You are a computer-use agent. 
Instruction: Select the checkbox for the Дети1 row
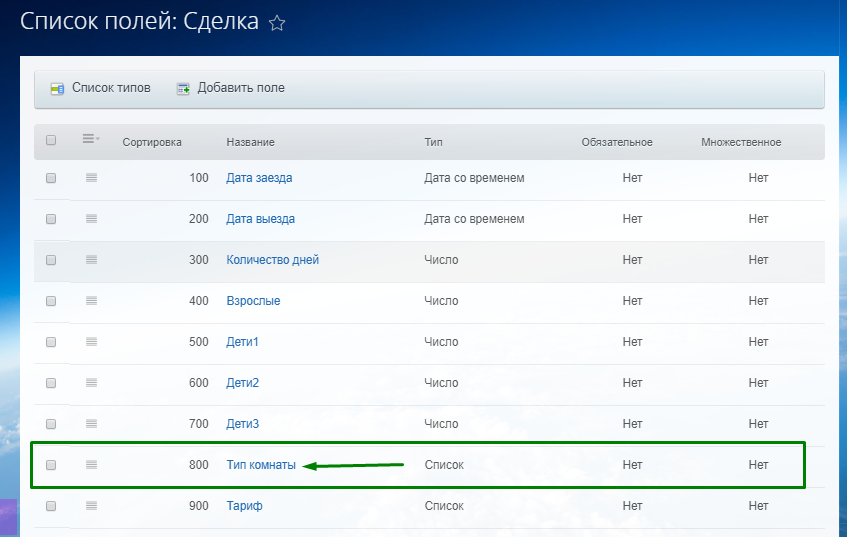51,342
